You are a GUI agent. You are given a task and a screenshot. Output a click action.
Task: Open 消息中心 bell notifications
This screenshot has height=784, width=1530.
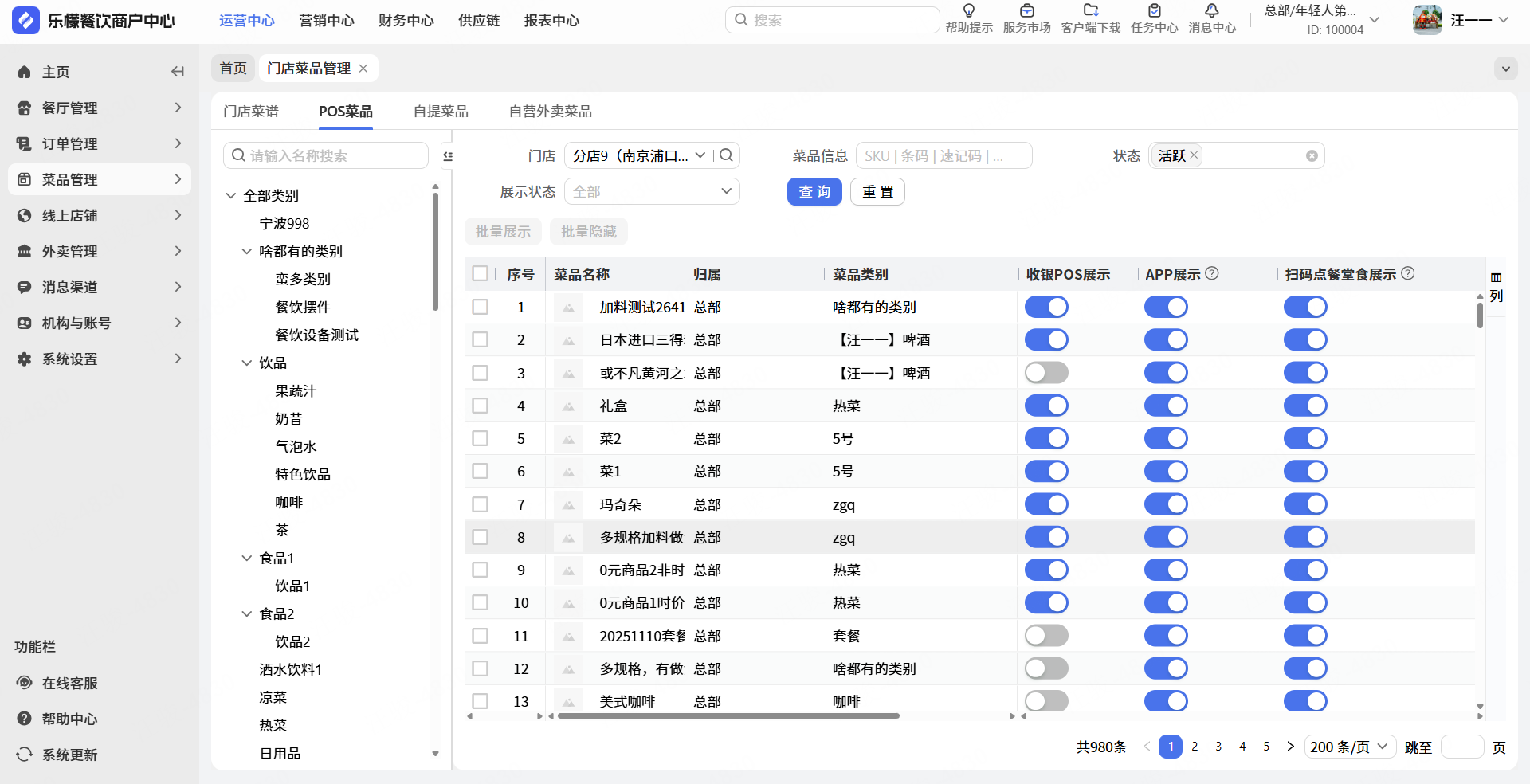coord(1212,11)
